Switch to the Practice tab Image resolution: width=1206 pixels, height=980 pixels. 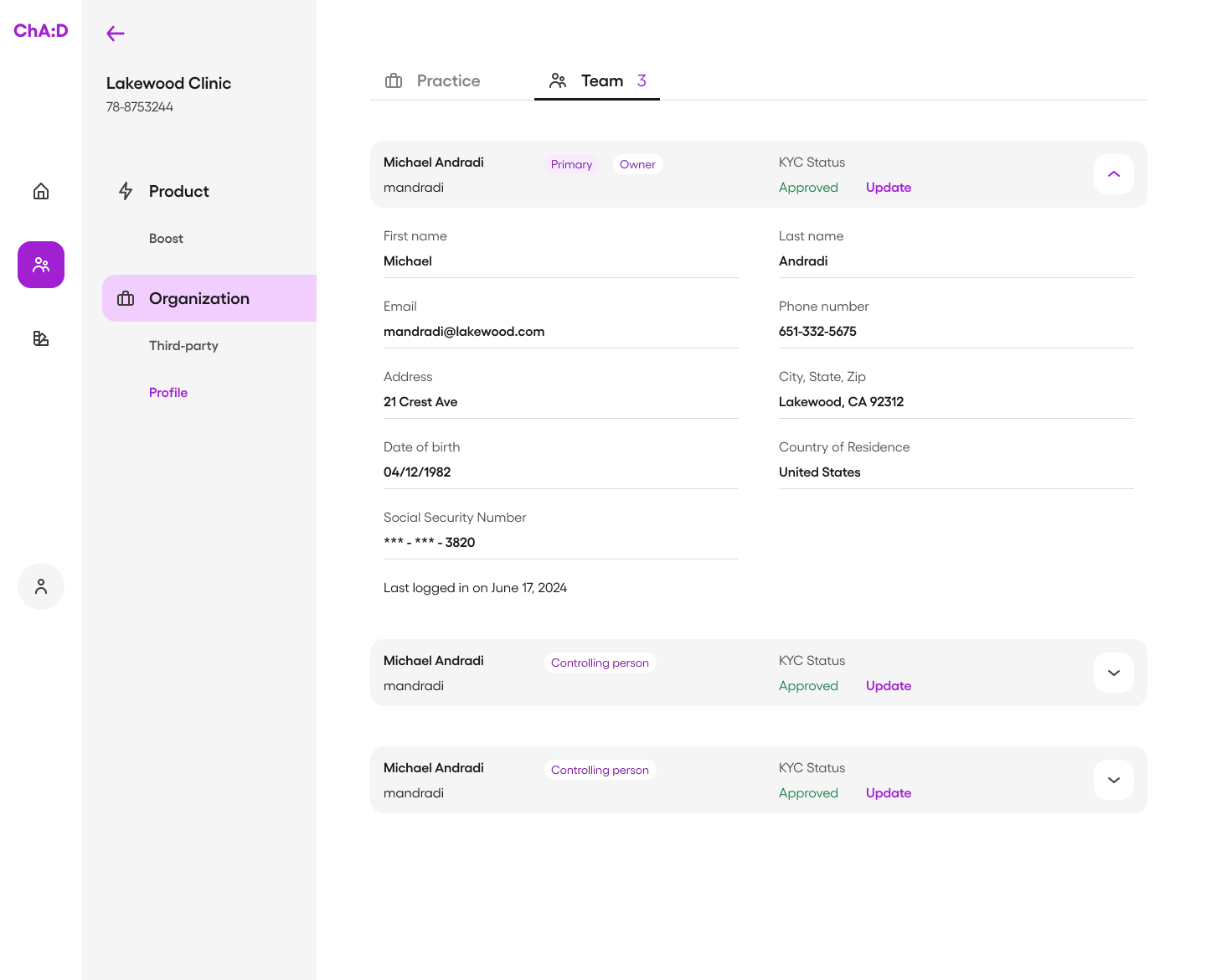click(433, 81)
